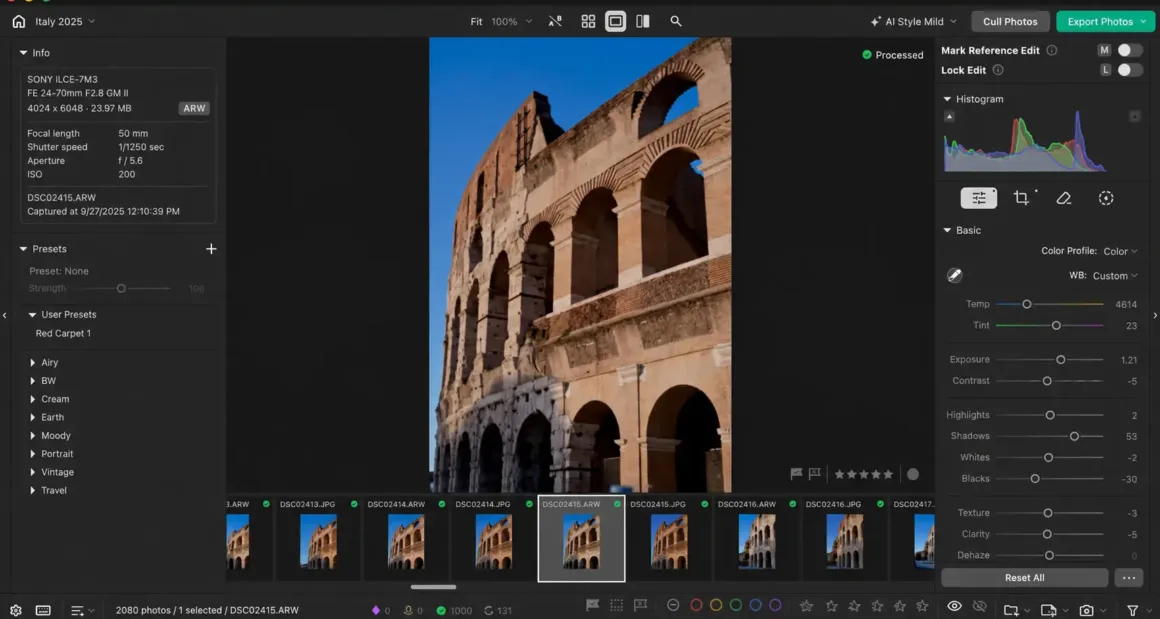Collapse the right sidebar with arrow
The width and height of the screenshot is (1160, 619).
[1155, 315]
